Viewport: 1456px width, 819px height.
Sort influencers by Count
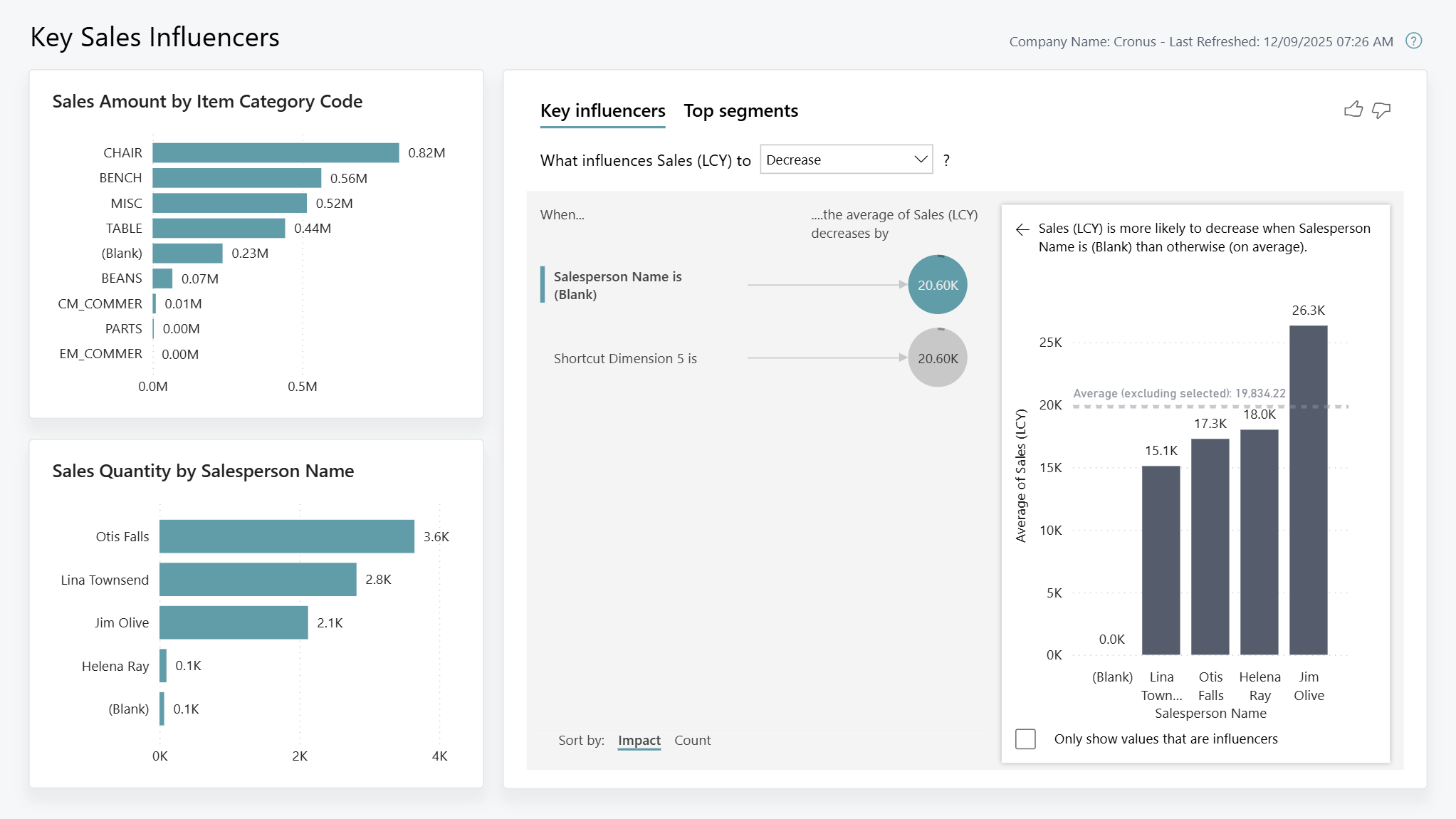click(692, 740)
